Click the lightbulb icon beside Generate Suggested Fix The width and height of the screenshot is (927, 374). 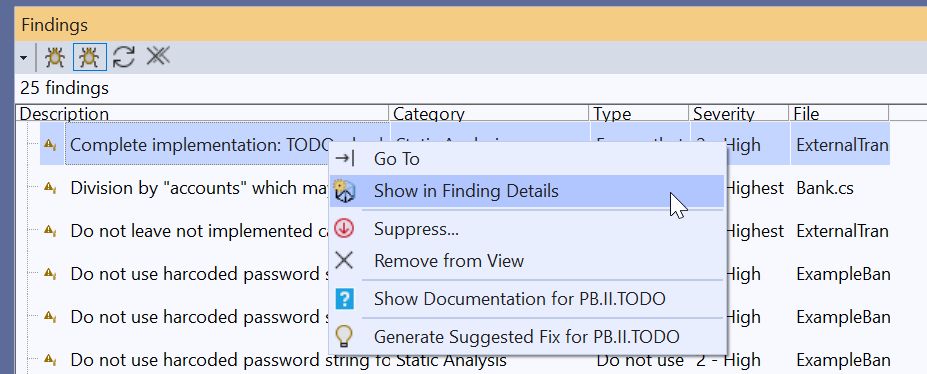click(344, 336)
